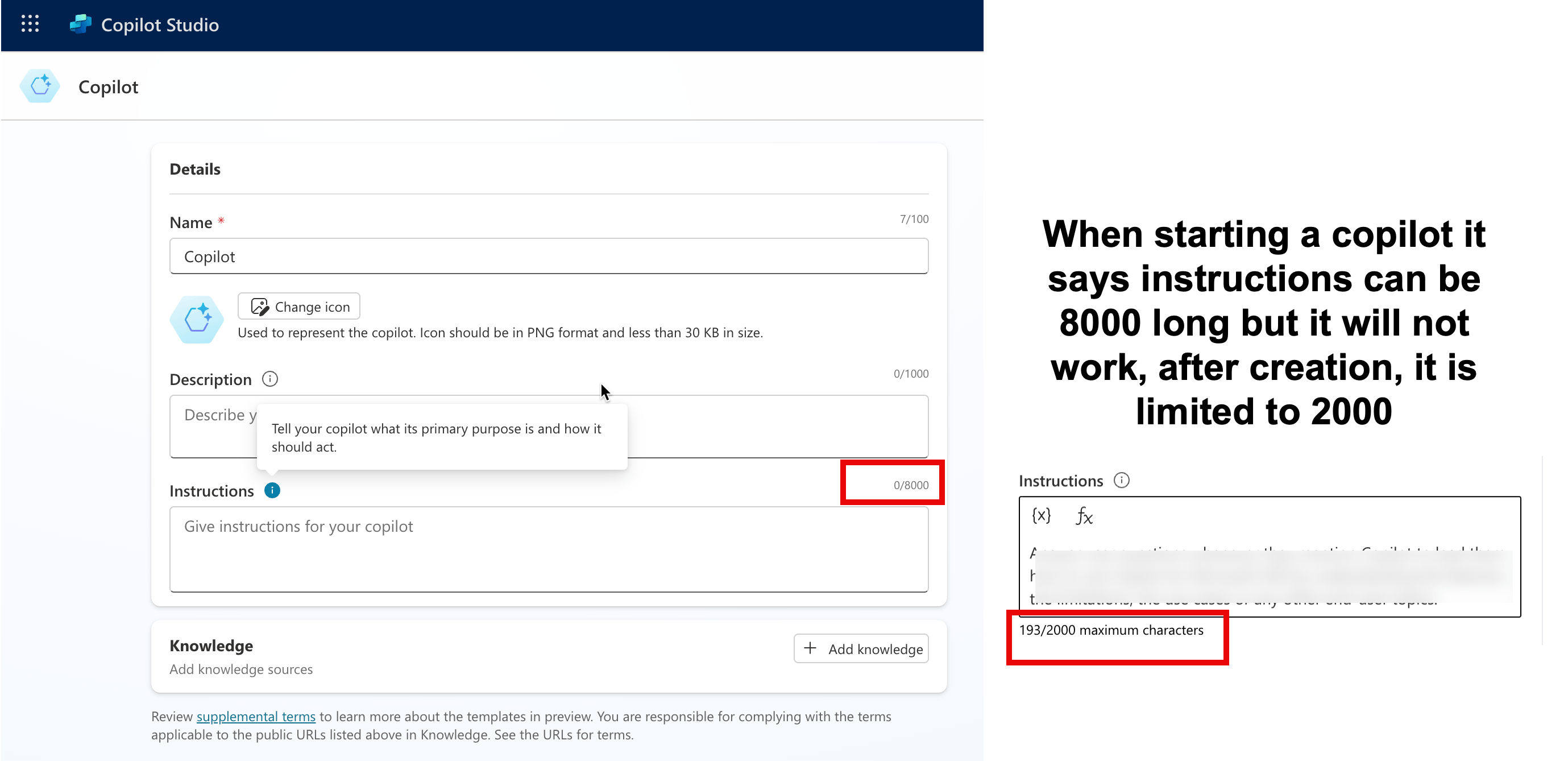The height and width of the screenshot is (761, 1568).
Task: Click the Copilot Studio title text
Action: (160, 25)
